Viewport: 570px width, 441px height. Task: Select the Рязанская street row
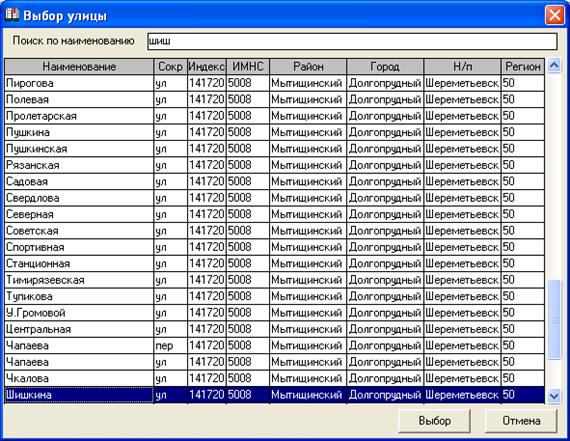tap(274, 165)
